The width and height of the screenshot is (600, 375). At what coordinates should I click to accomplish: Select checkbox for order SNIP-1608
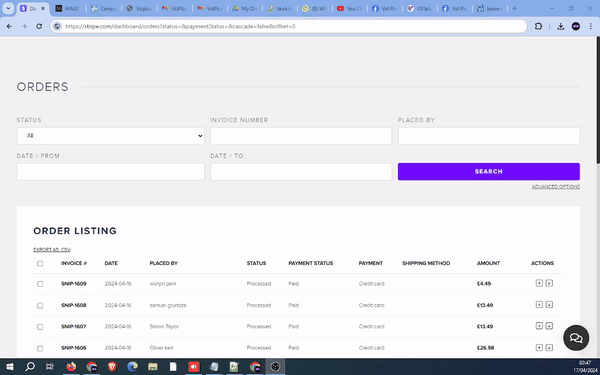coord(40,305)
